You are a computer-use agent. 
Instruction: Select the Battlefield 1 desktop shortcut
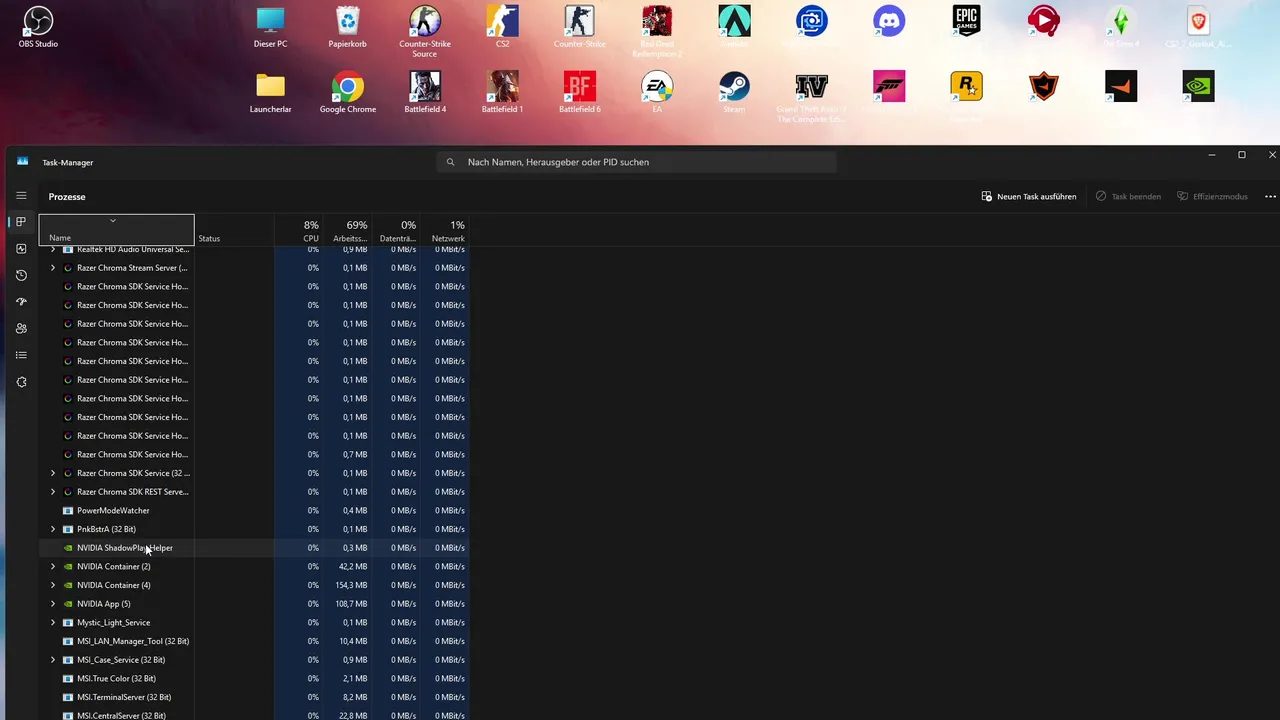(x=502, y=93)
